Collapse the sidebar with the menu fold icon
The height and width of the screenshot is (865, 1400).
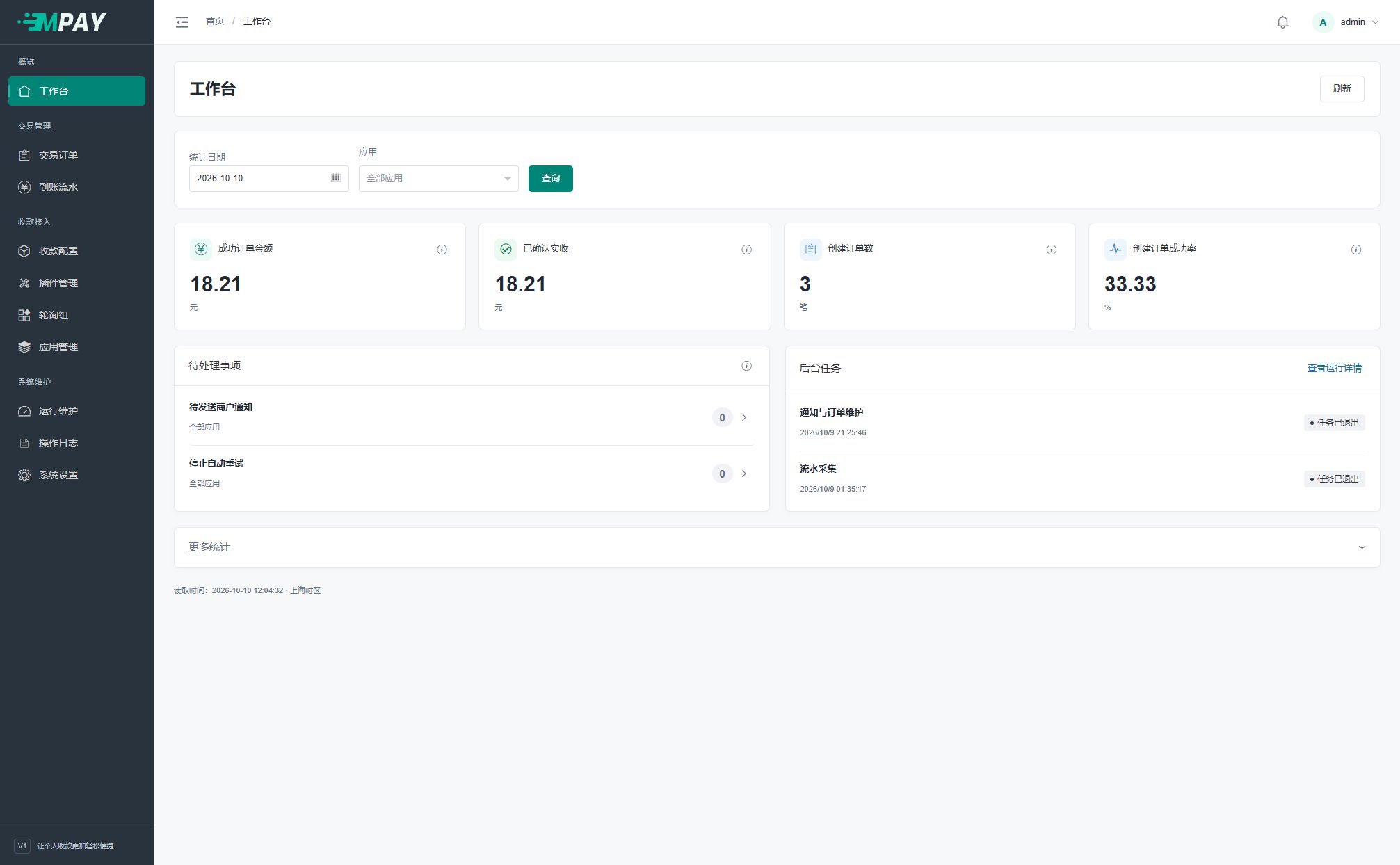182,22
